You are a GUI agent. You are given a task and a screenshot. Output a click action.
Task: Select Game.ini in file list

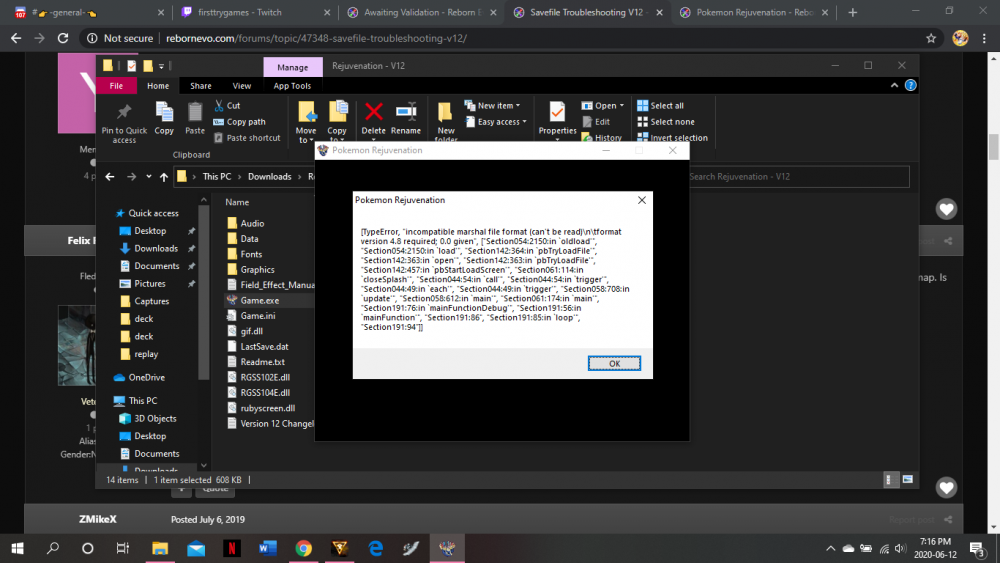[x=251, y=316]
